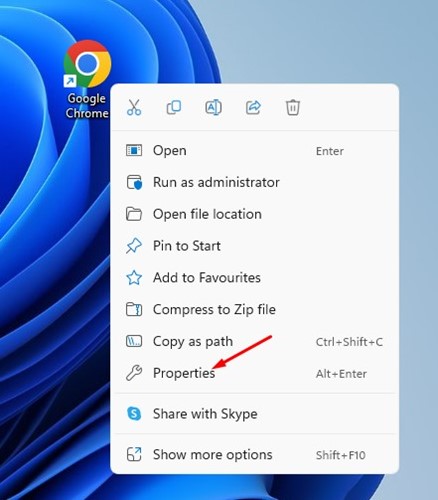
Task: Click the Ctrl+Shift+C shortcut text
Action: click(x=349, y=342)
